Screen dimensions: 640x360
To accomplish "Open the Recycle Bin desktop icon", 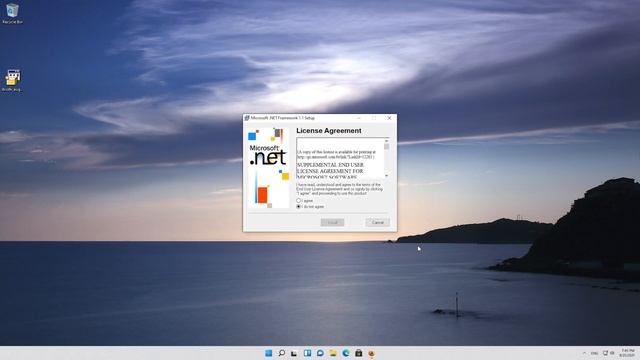I will (x=12, y=13).
